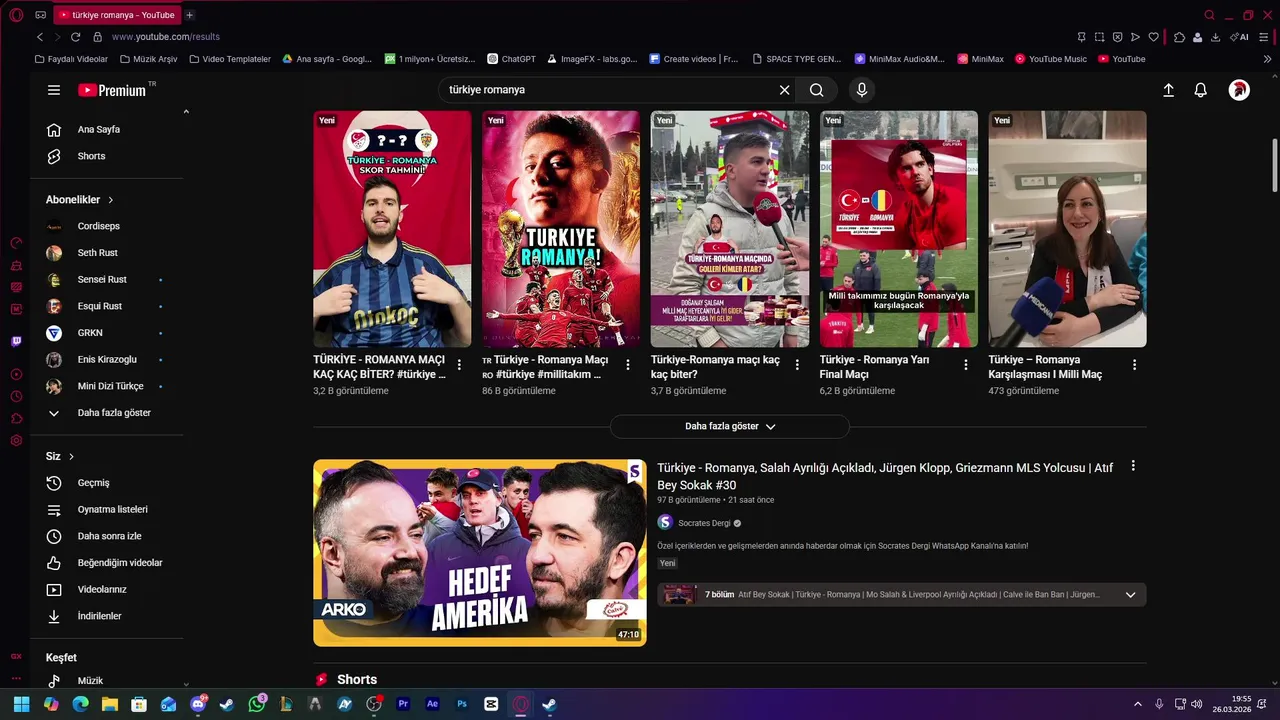Open options for 'Türkiye – Romanya Karşılaşması' short
The width and height of the screenshot is (1280, 720).
(1134, 365)
